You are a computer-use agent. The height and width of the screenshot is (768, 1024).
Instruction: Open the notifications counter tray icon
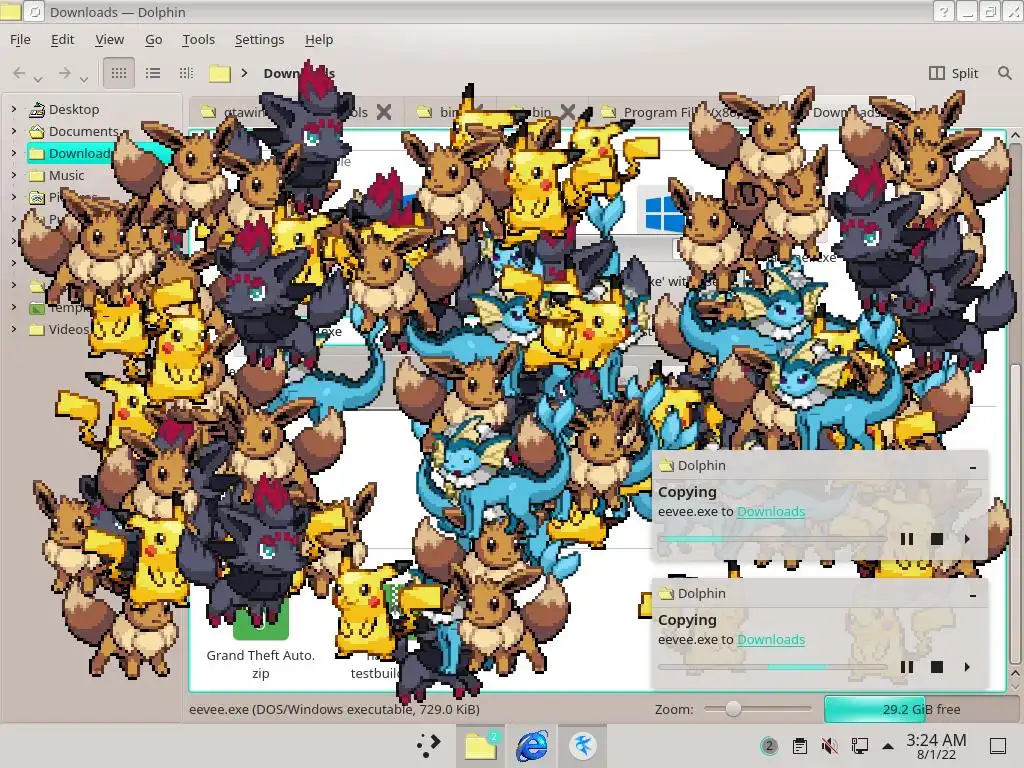click(x=769, y=746)
